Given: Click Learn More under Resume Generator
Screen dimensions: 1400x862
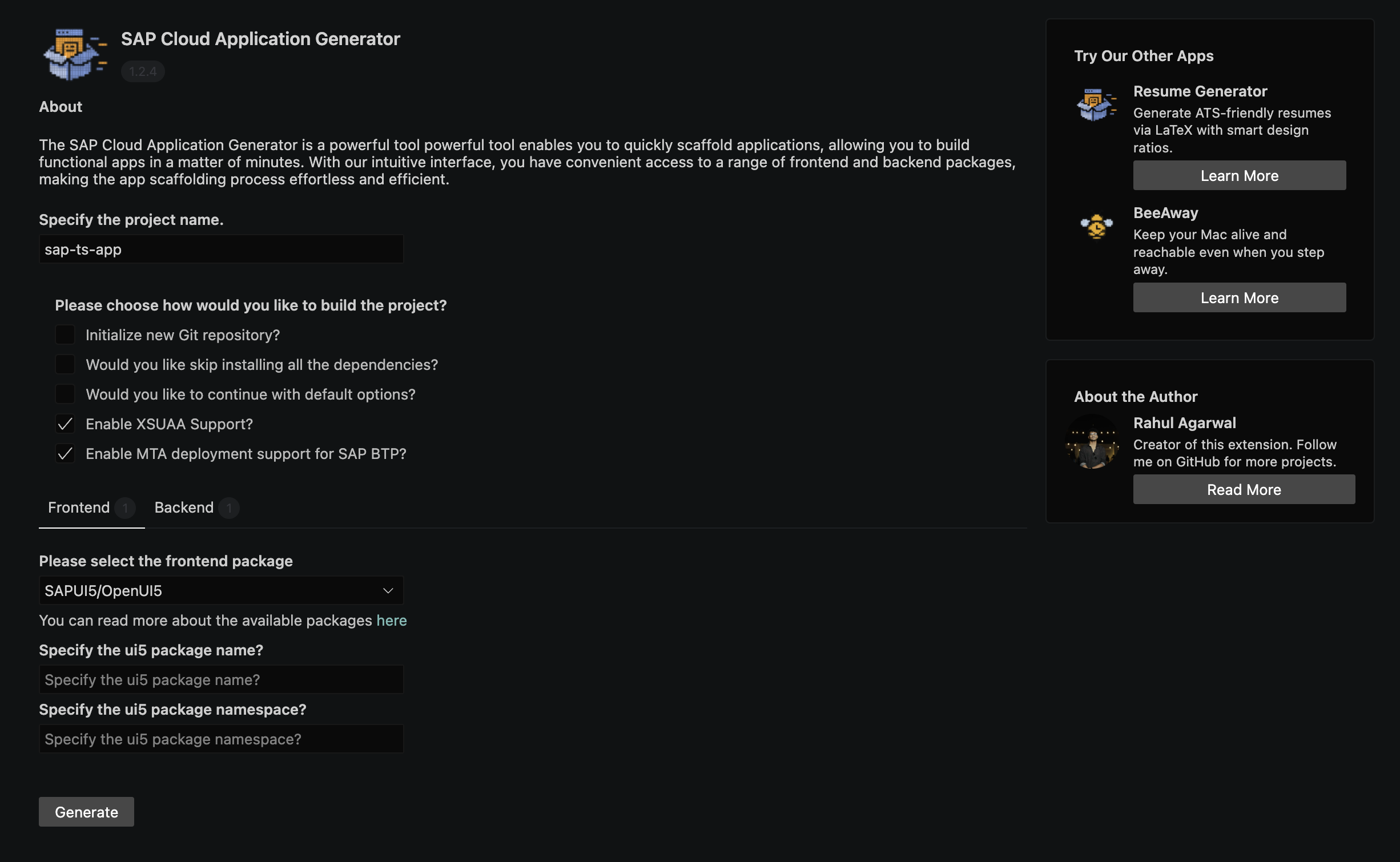Looking at the screenshot, I should point(1240,175).
